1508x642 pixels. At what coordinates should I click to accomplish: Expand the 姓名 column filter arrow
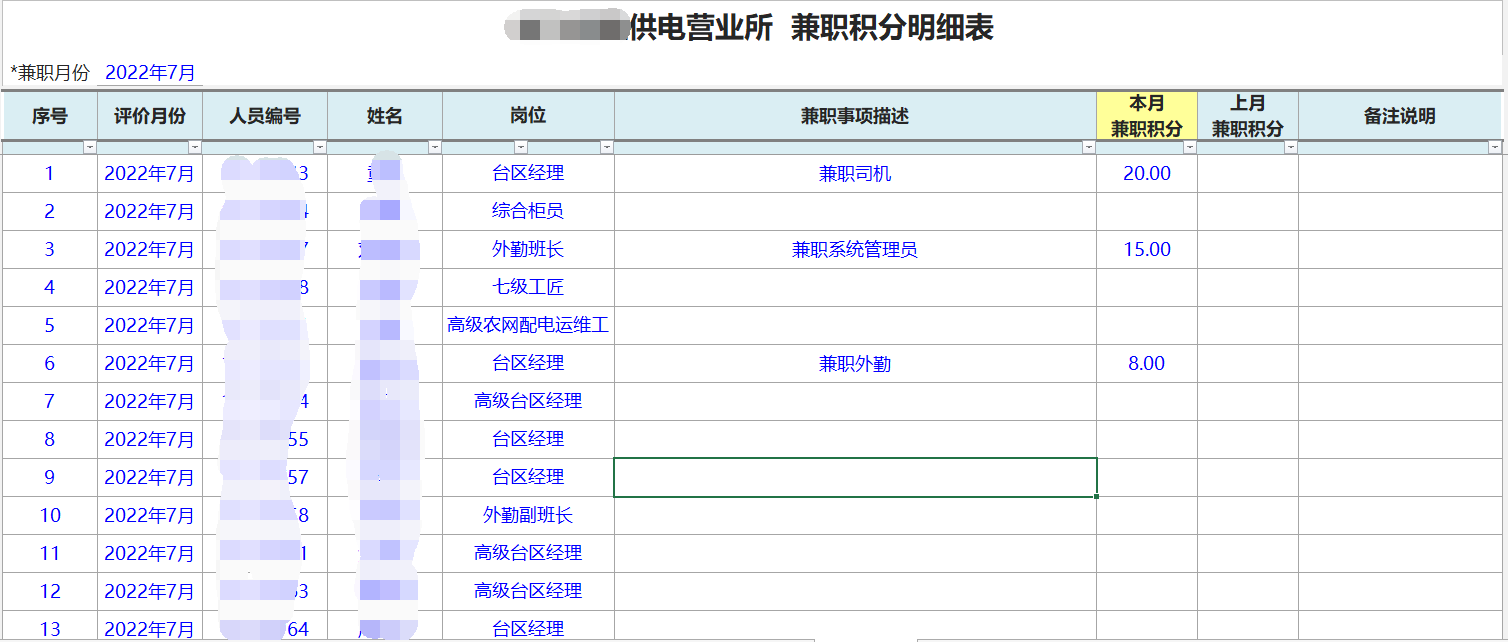(435, 147)
